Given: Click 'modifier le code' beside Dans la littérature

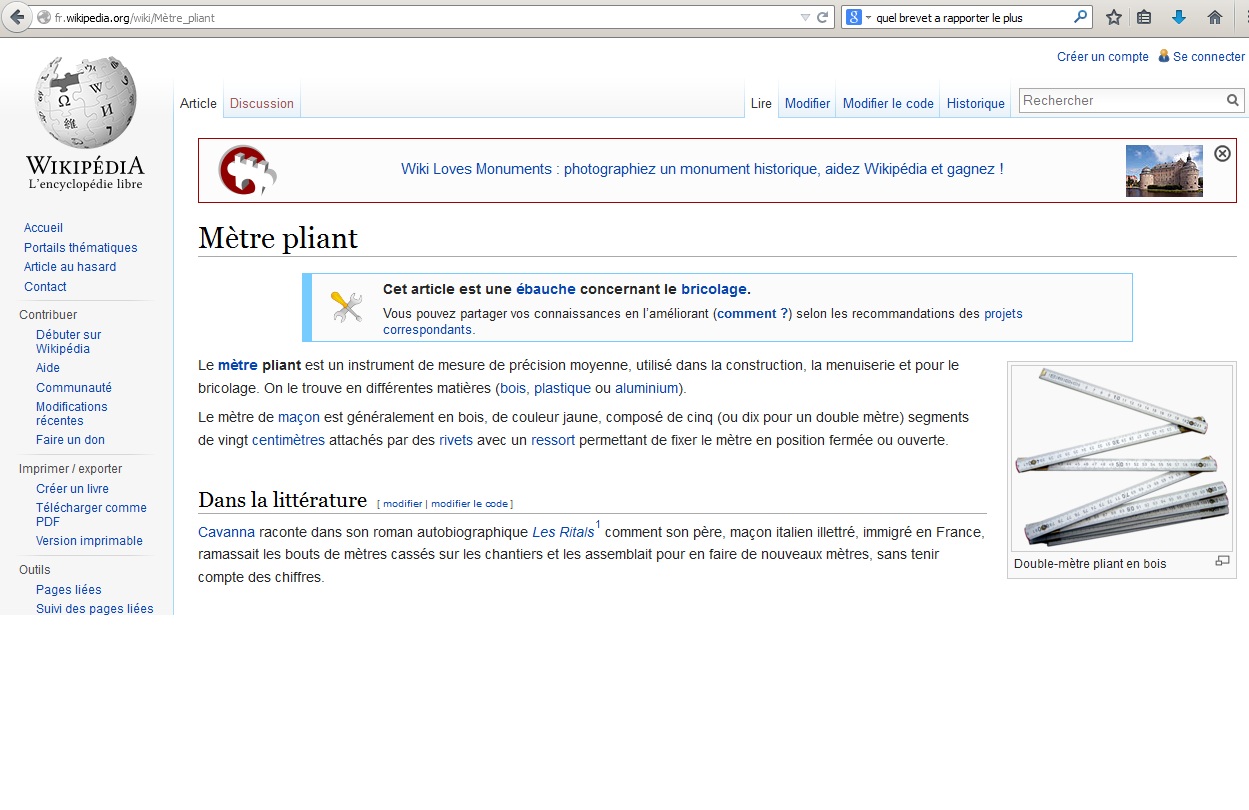Looking at the screenshot, I should pos(470,503).
